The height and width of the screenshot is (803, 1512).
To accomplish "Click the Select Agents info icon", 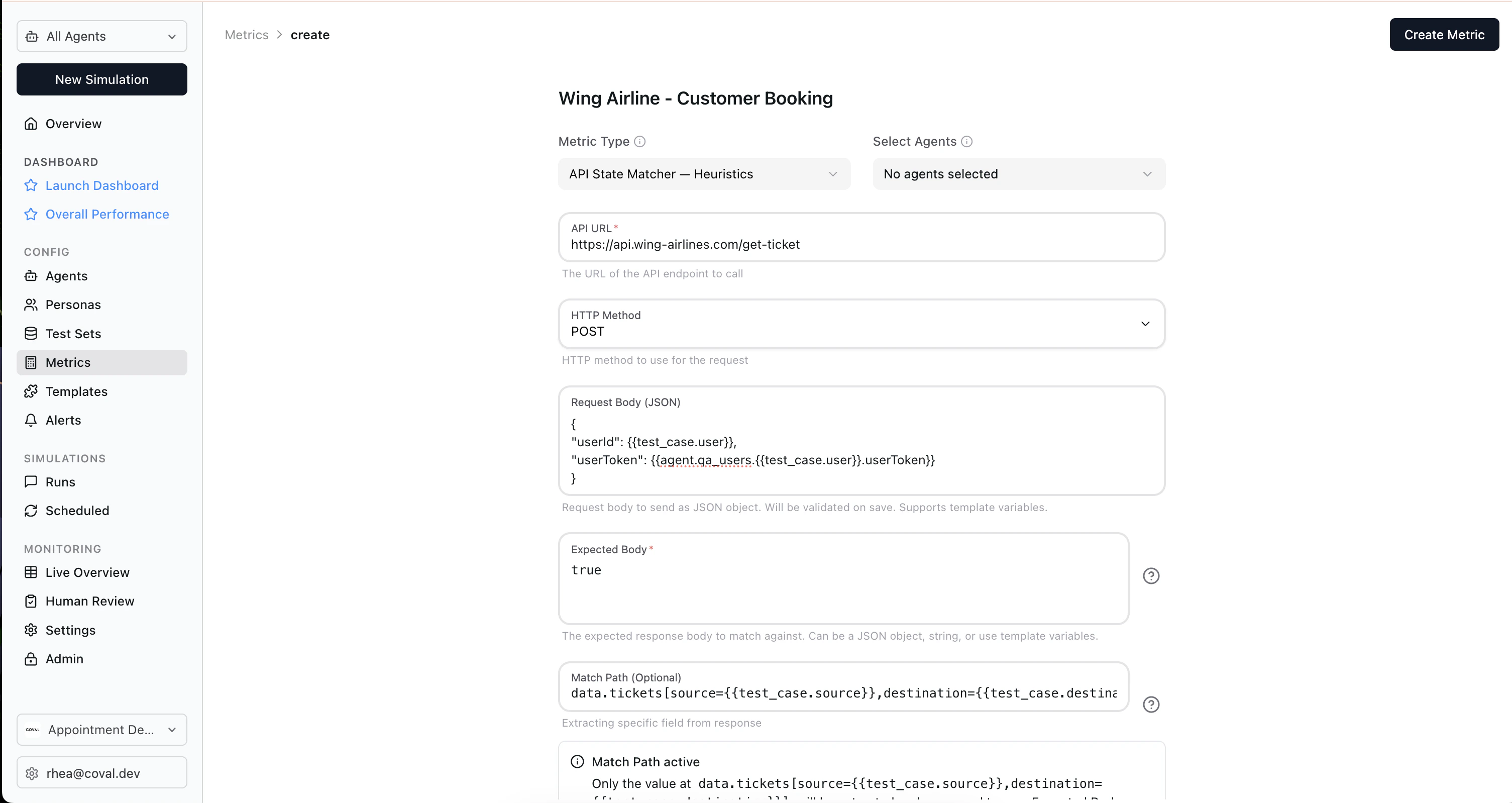I will pyautogui.click(x=966, y=142).
